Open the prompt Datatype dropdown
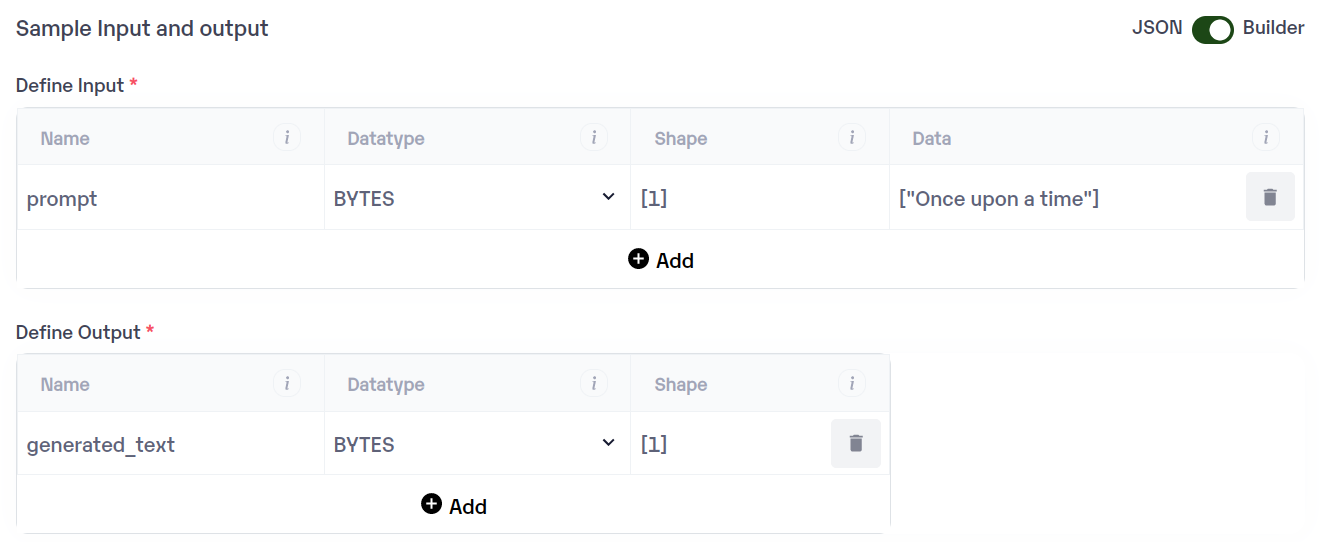The height and width of the screenshot is (542, 1323). (x=476, y=198)
